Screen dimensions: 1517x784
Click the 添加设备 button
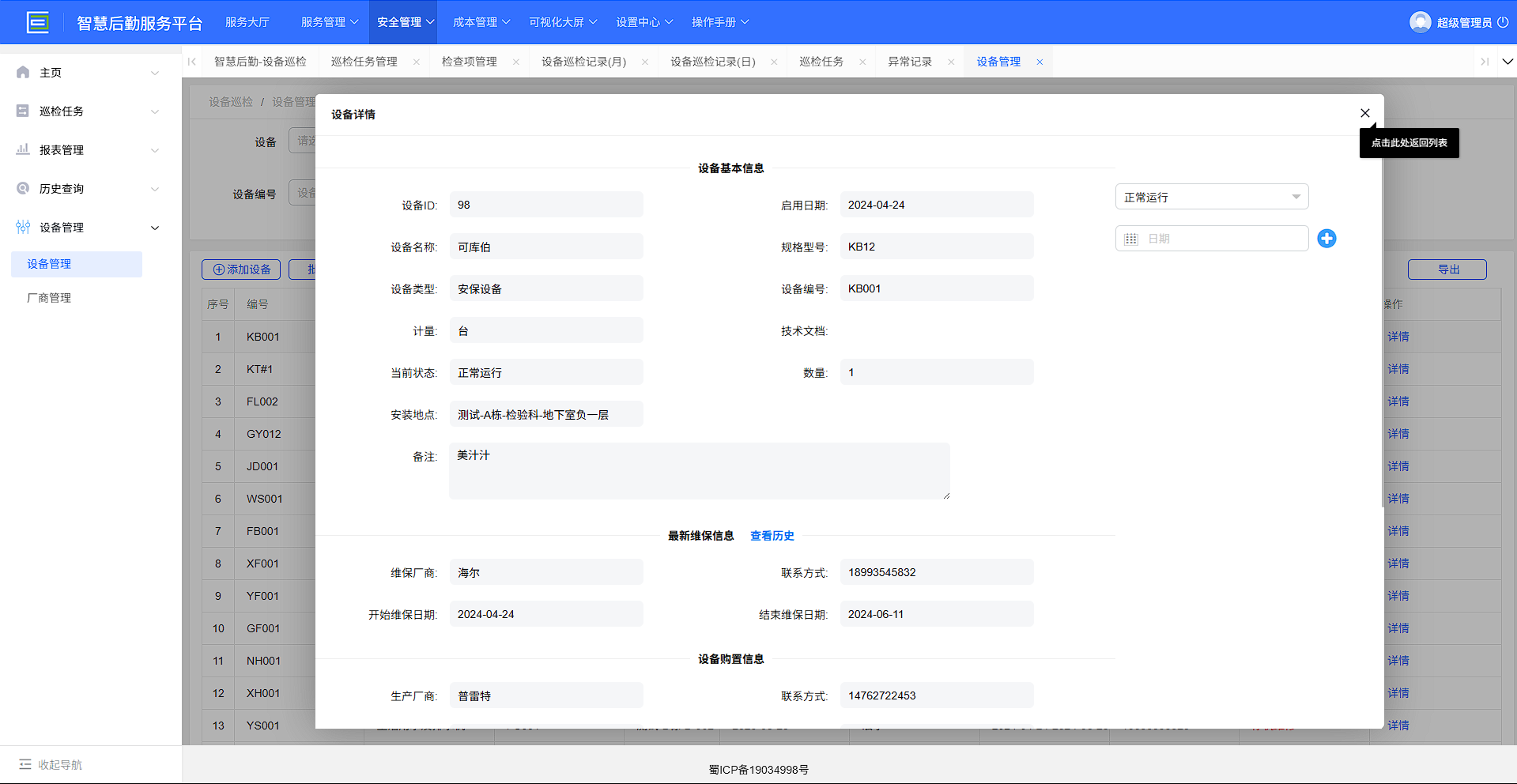pyautogui.click(x=242, y=269)
